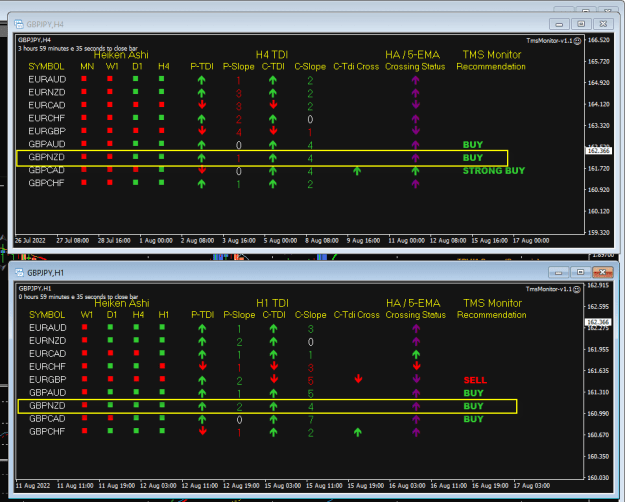
Task: Click GBPCAD H4 green Heiken Ashi square, H4 window
Action: (x=161, y=169)
